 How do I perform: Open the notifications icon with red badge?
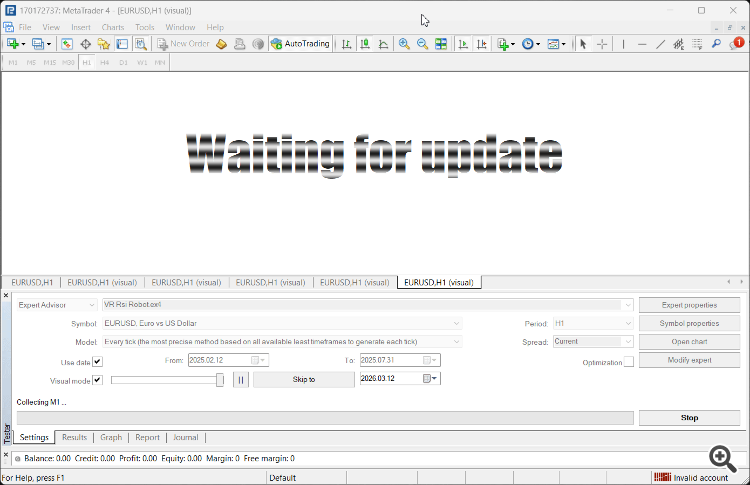pyautogui.click(x=737, y=44)
